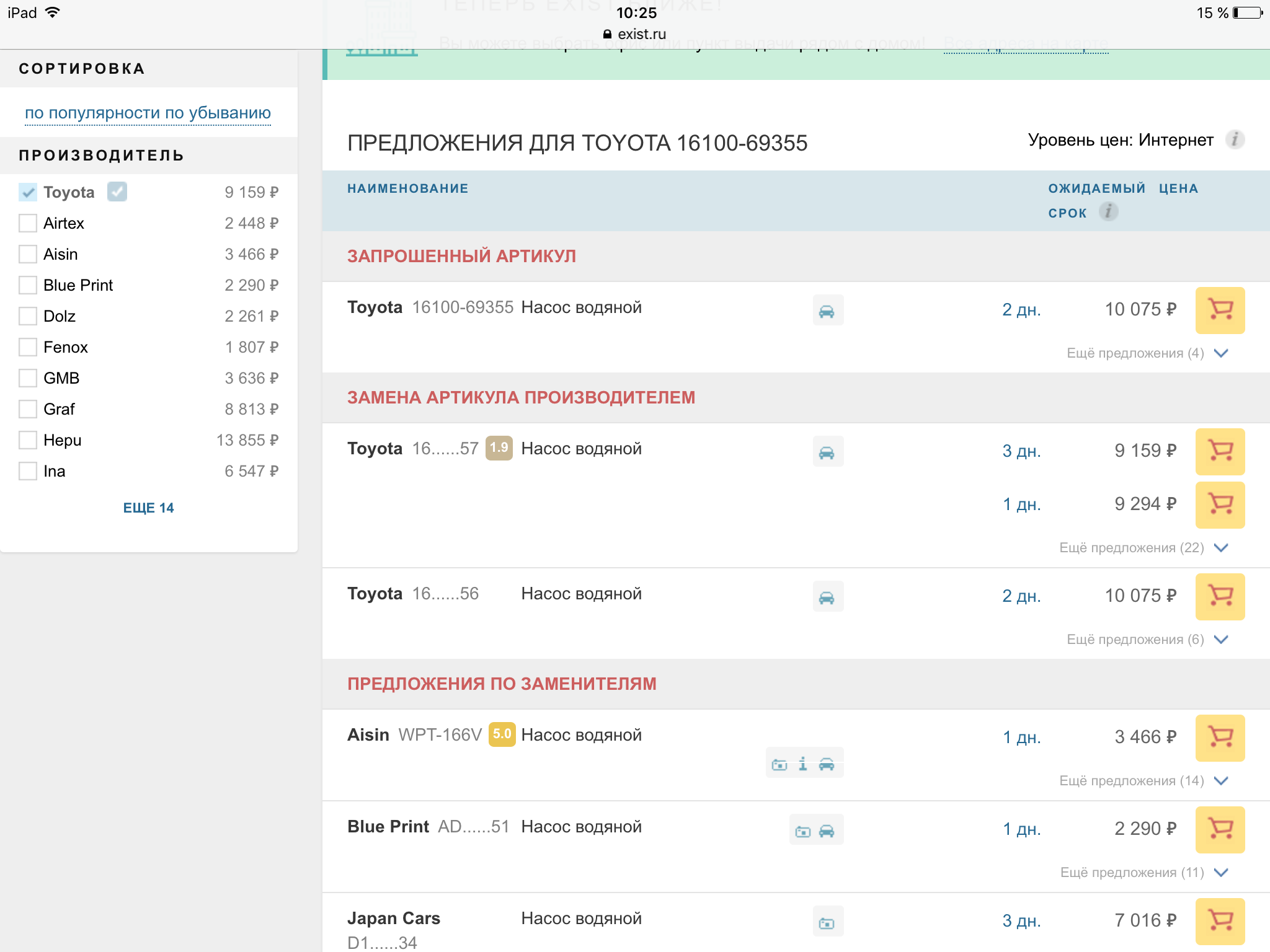Open car applicability icon for Blue Print pump
This screenshot has width=1270, height=952.
[827, 831]
